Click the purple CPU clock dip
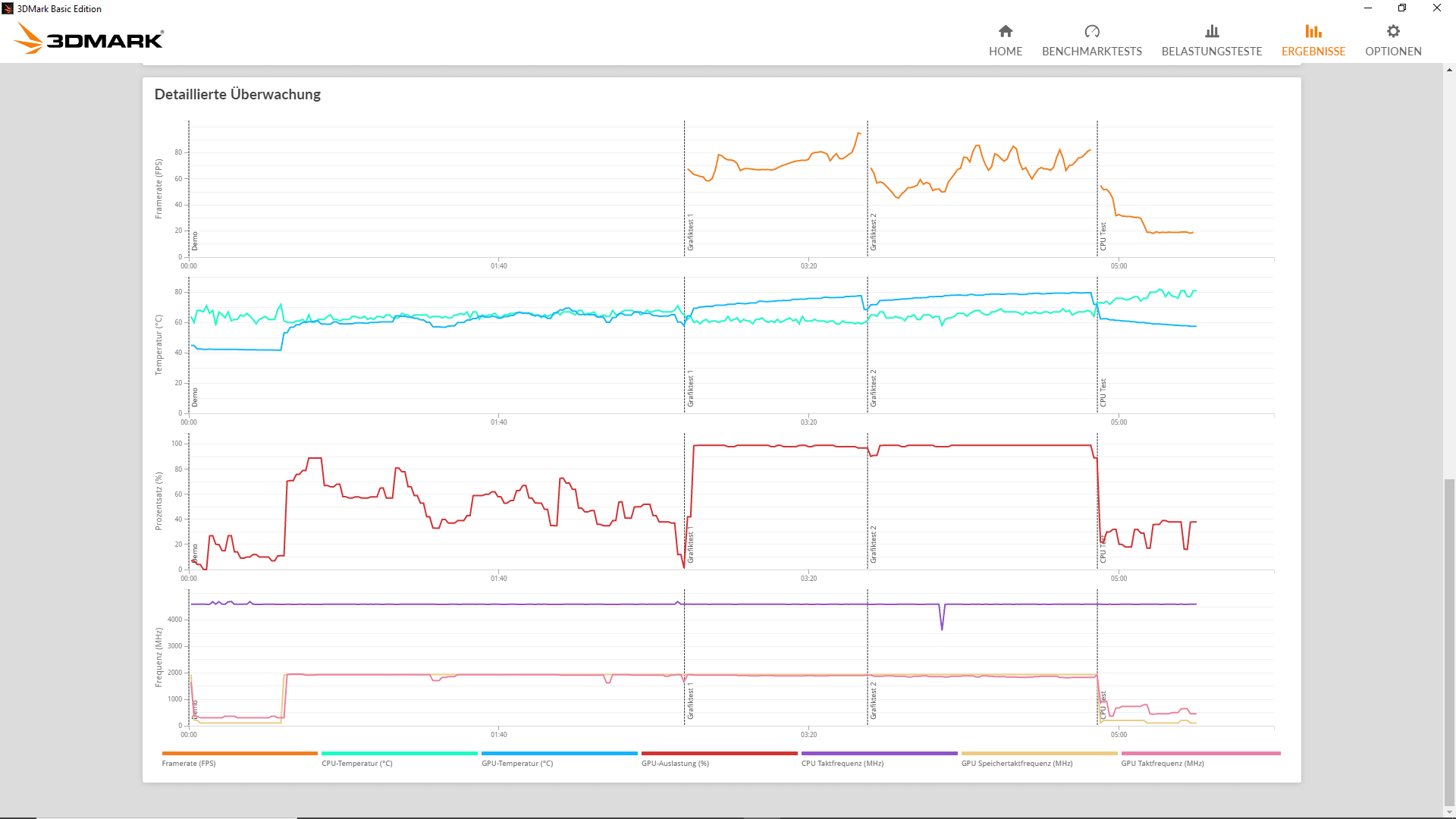Image resolution: width=1456 pixels, height=819 pixels. click(942, 617)
